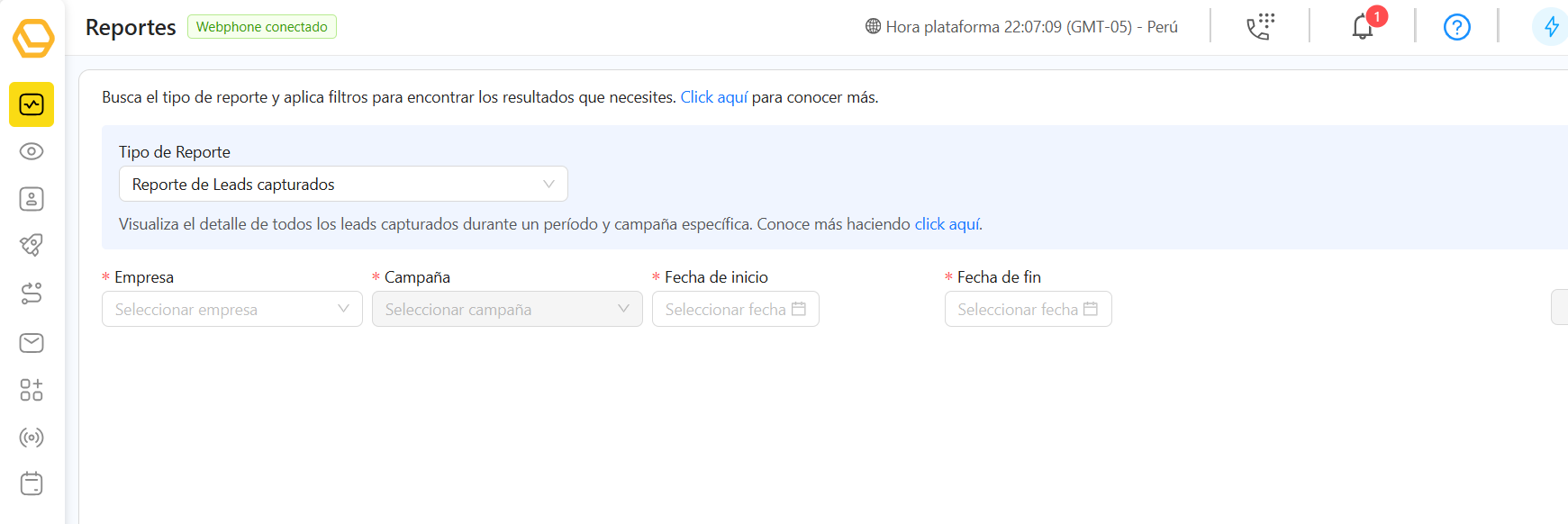1568x524 pixels.
Task: Click the 'Fecha de inicio' label
Action: [x=716, y=277]
